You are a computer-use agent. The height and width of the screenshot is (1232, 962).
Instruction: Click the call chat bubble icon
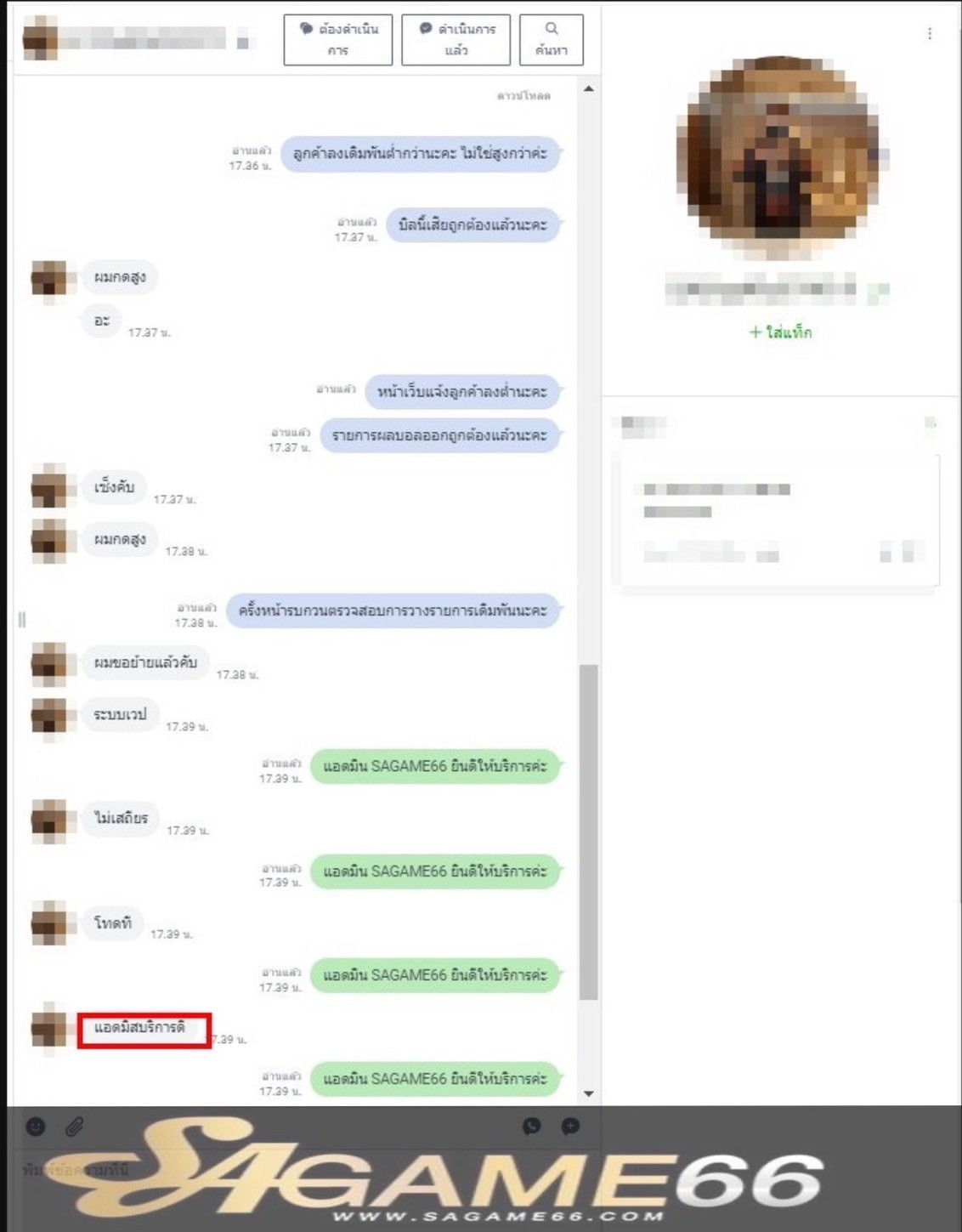coord(532,1126)
